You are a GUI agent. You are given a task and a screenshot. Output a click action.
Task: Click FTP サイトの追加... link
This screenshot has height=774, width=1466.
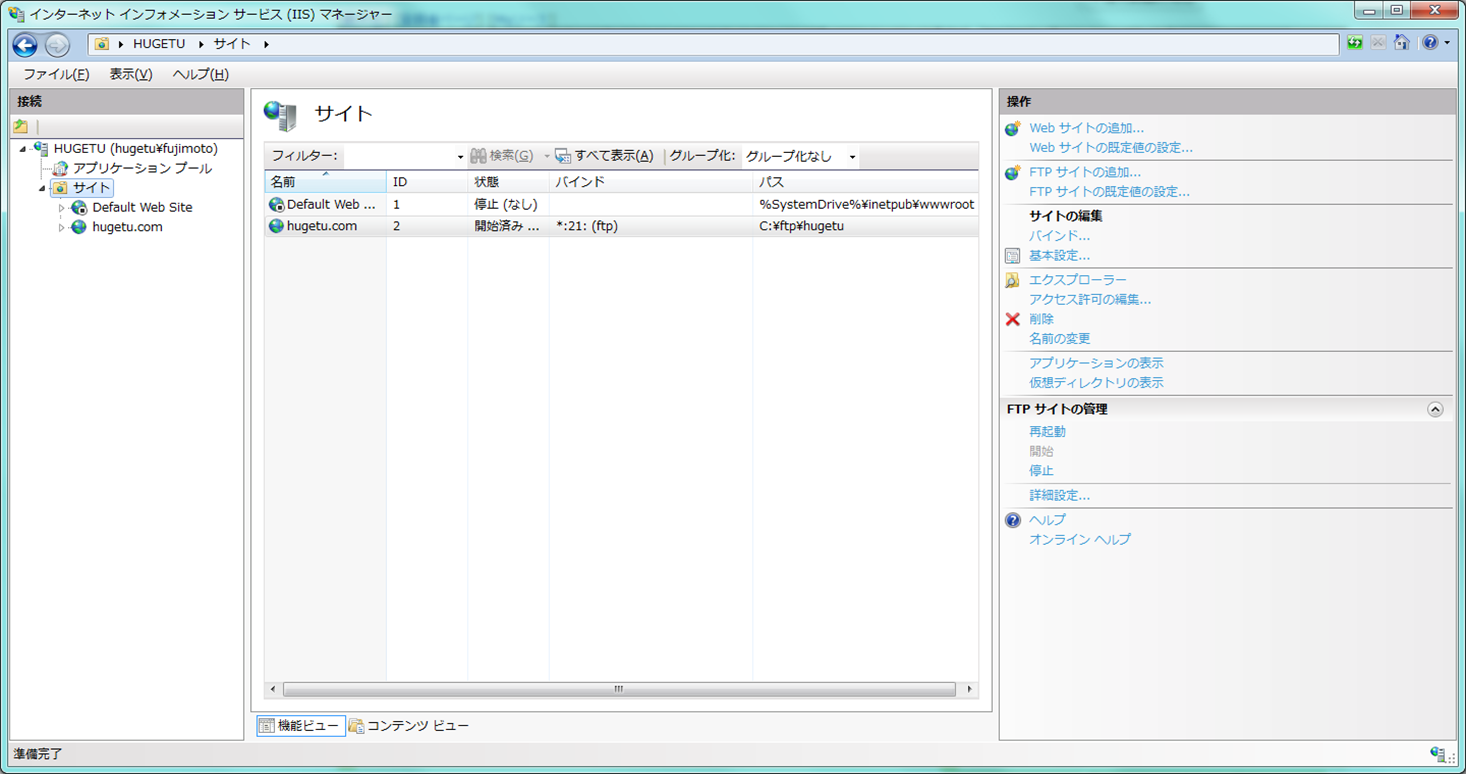click(x=1084, y=172)
